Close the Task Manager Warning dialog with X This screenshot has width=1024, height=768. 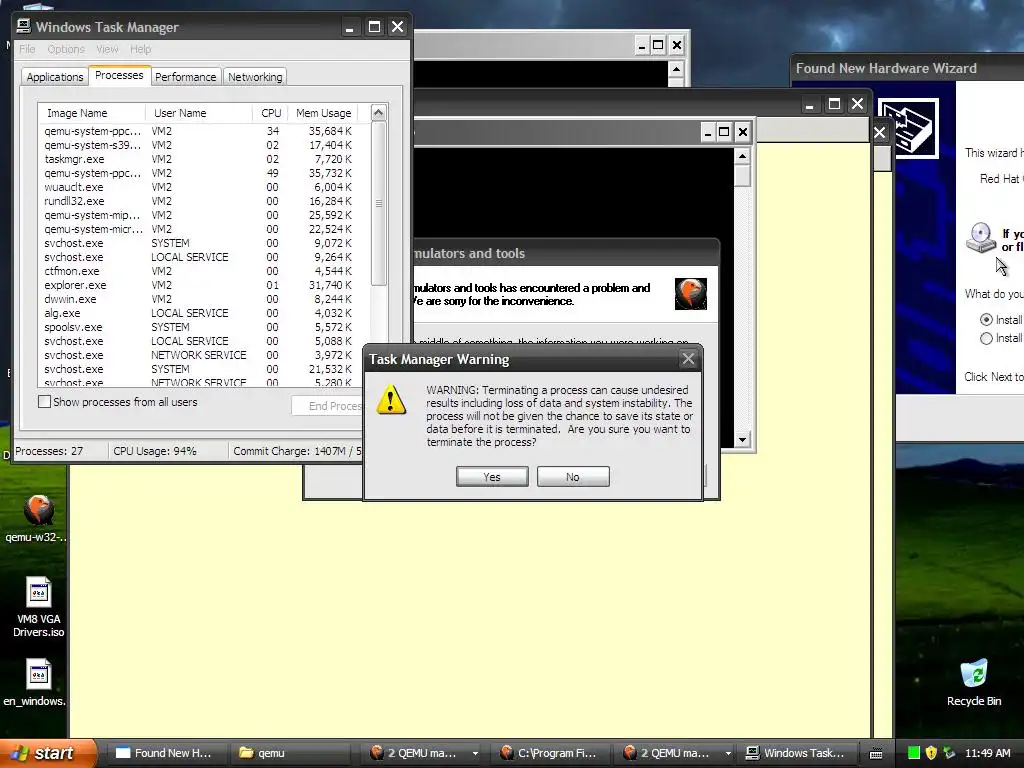tap(688, 359)
